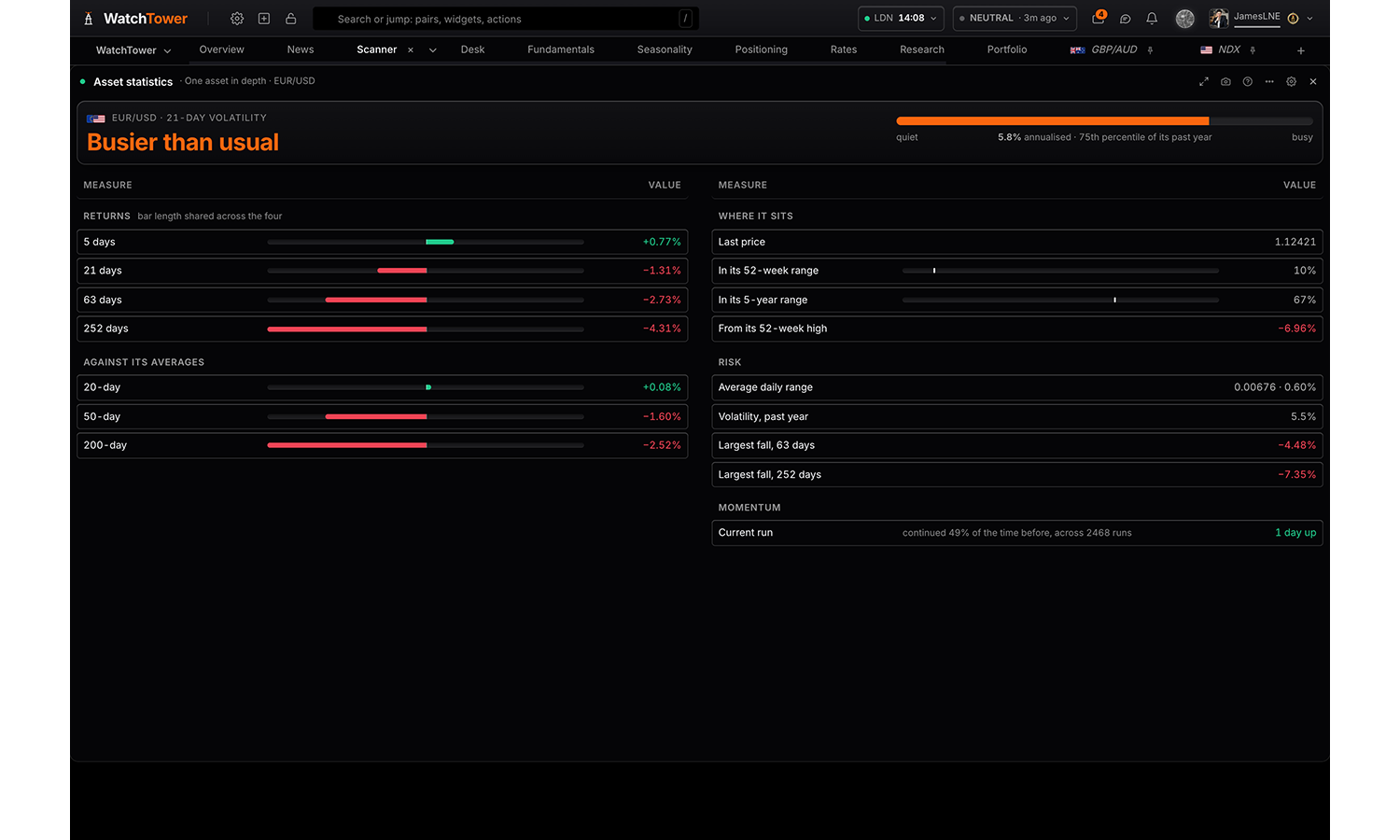The height and width of the screenshot is (840, 1400).
Task: Take a snapshot of Asset statistics widget
Action: coord(1225,82)
